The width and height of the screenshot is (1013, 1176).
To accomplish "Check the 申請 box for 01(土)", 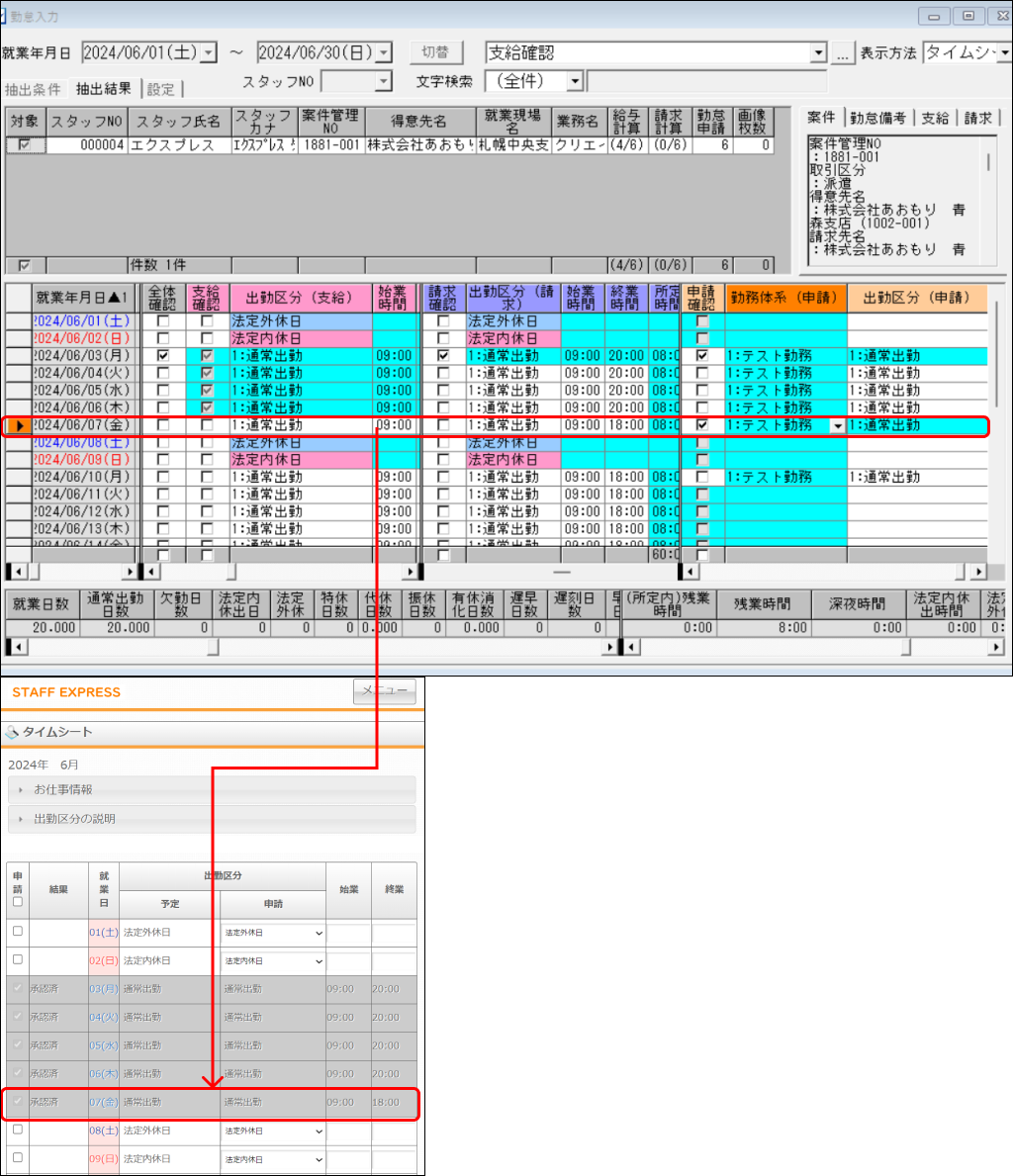I will click(x=17, y=931).
